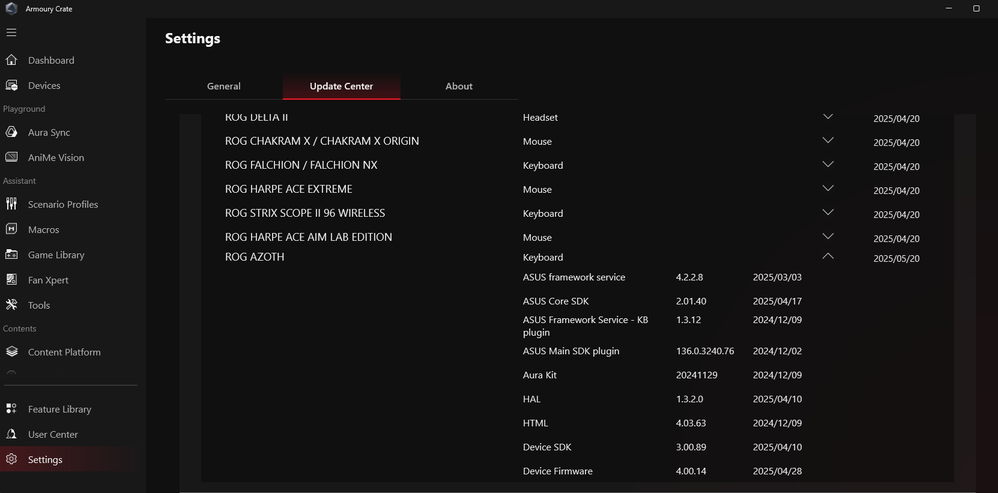998x493 pixels.
Task: Open Scenario Profiles icon
Action: (x=11, y=204)
